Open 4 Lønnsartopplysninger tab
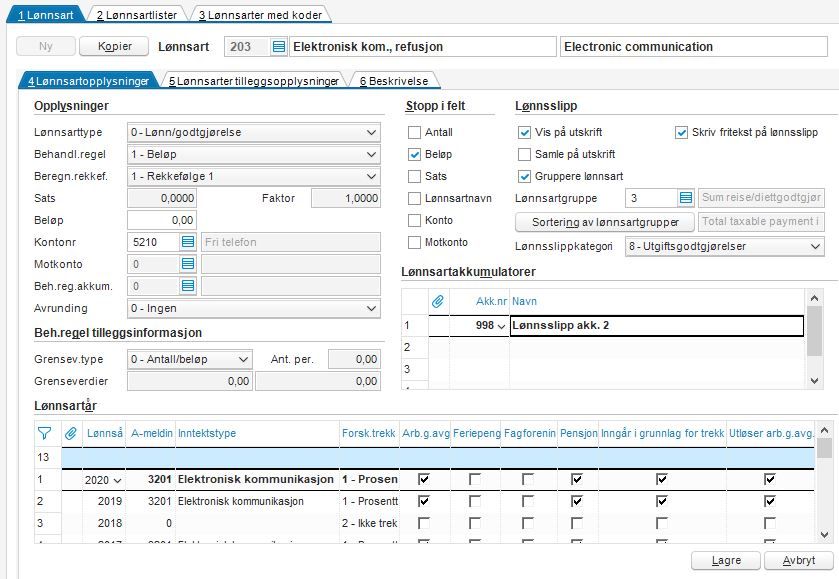This screenshot has width=839, height=579. tap(88, 81)
